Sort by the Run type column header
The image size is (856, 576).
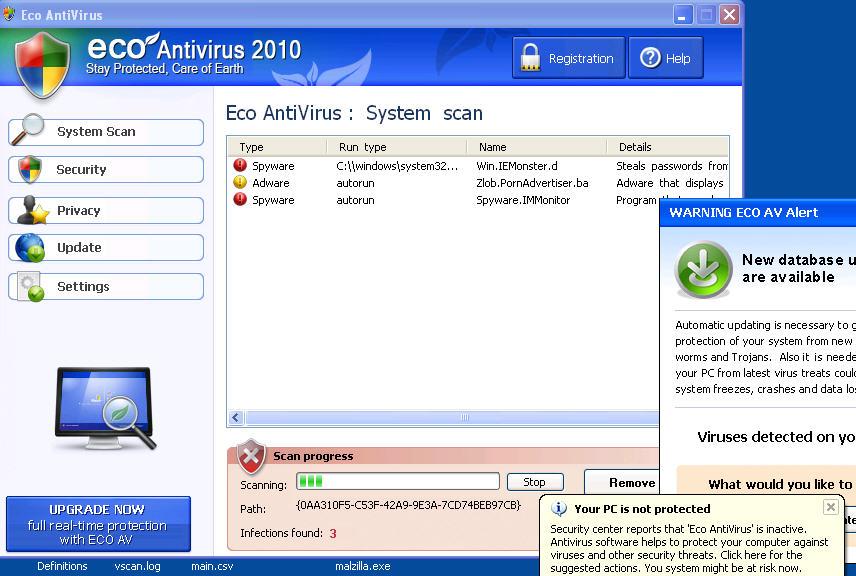click(396, 147)
